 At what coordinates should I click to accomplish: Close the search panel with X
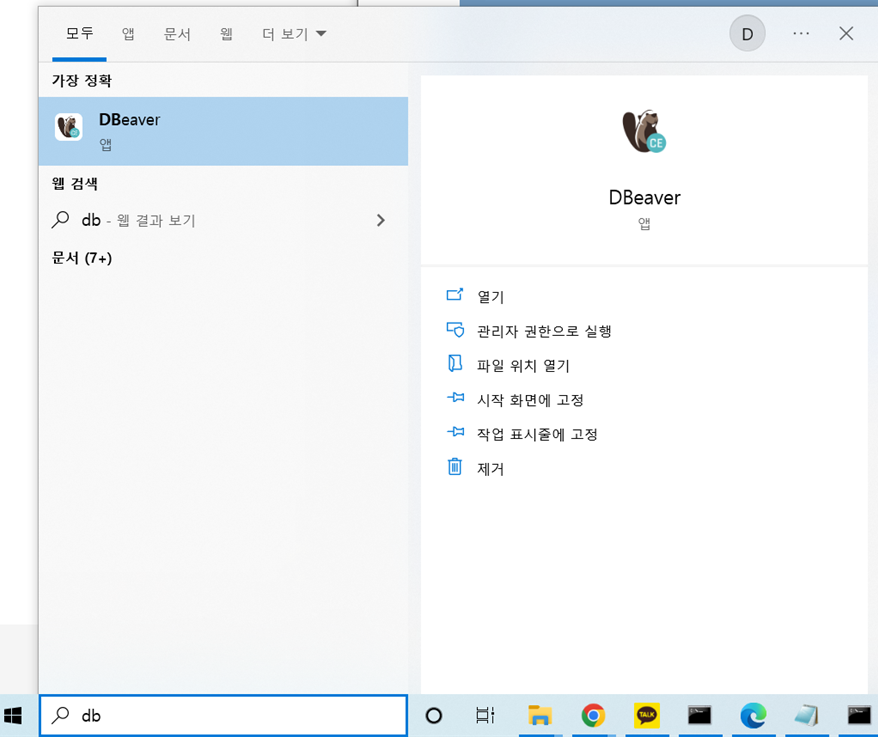(846, 34)
